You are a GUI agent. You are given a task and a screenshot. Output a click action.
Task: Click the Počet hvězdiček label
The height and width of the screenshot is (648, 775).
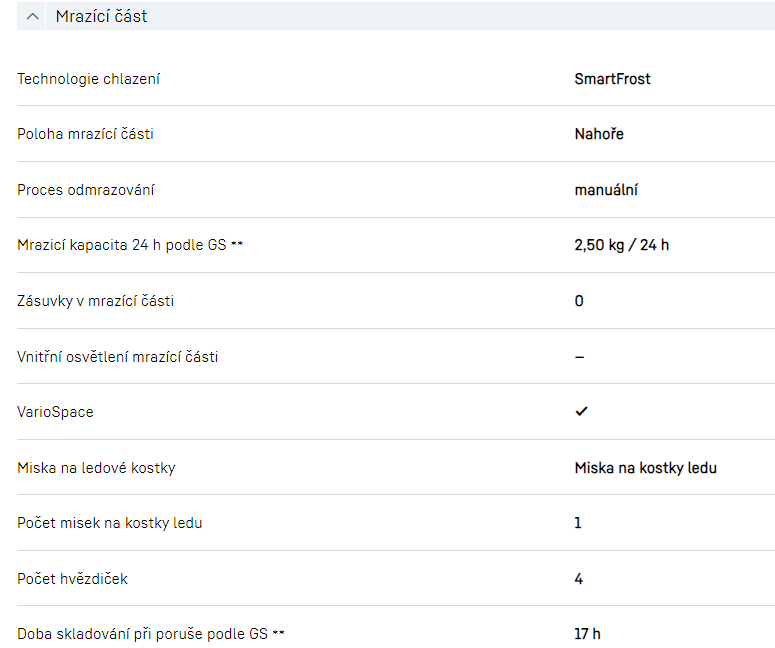click(72, 579)
